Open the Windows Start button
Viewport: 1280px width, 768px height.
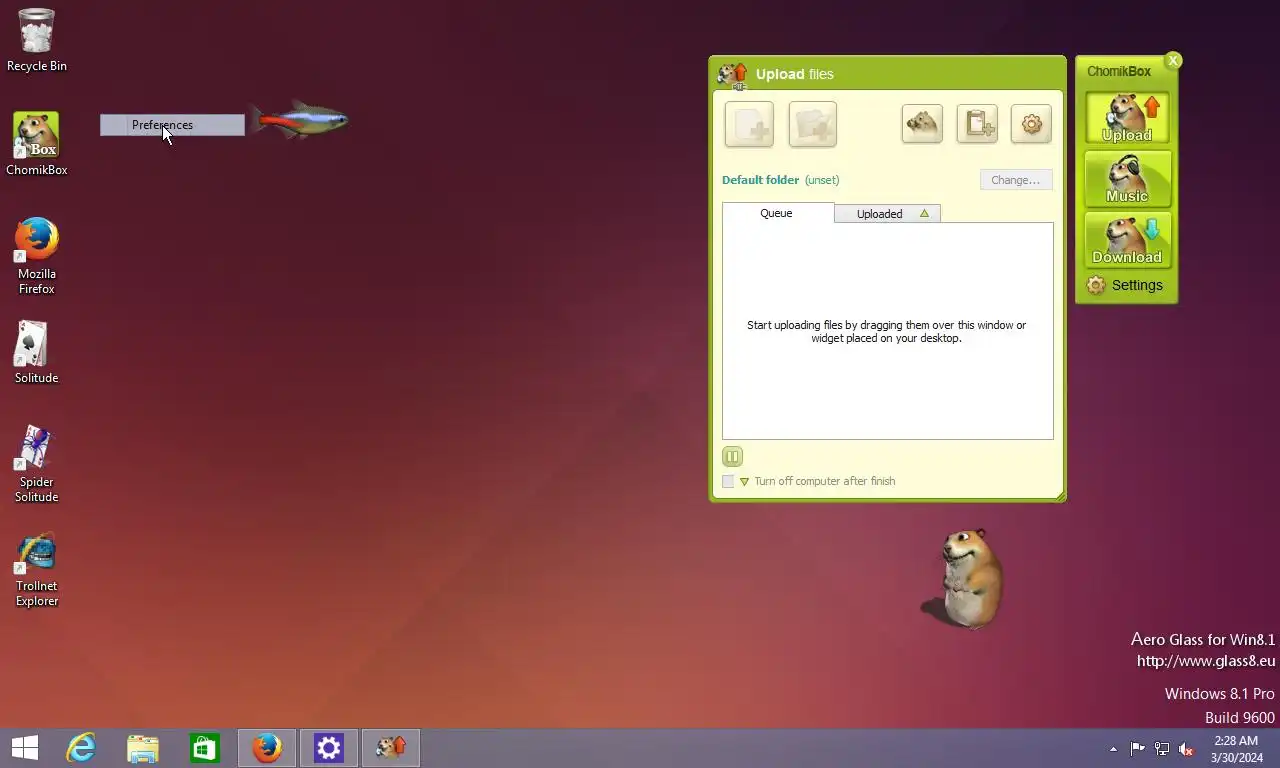pyautogui.click(x=25, y=748)
